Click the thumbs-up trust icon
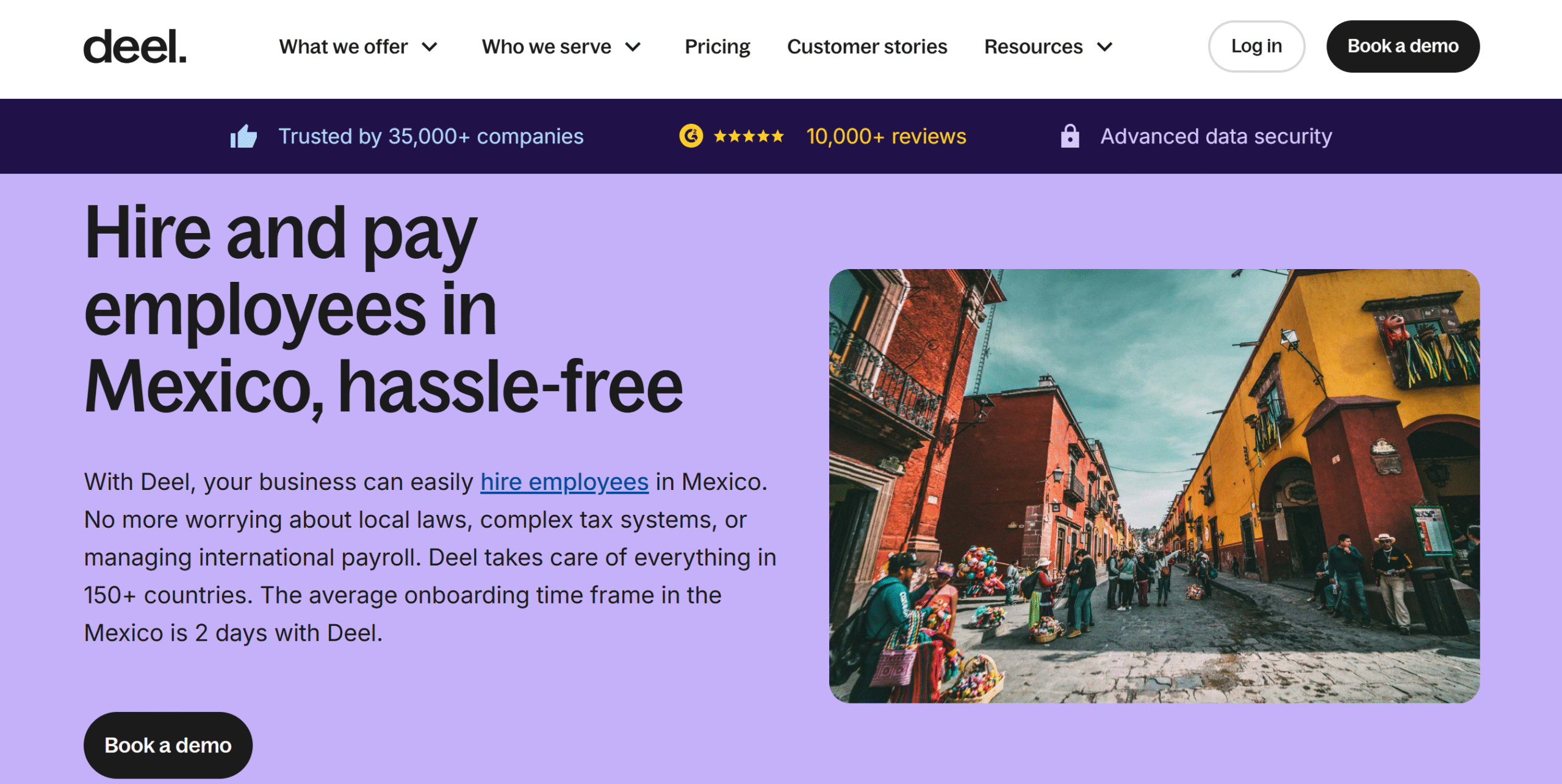 243,136
